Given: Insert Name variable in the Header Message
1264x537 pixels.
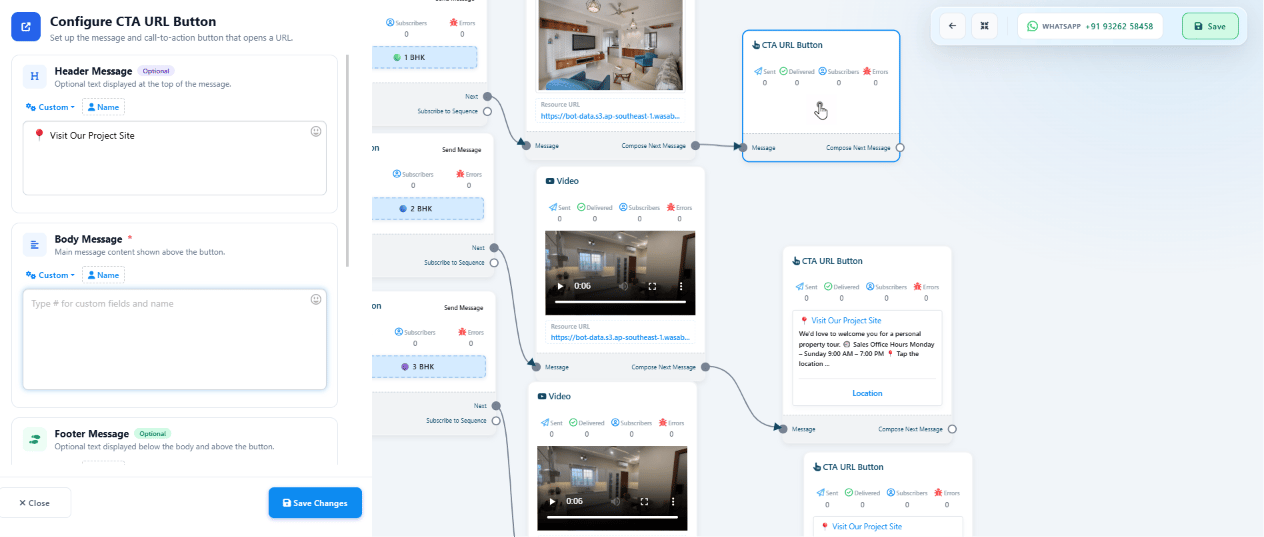Looking at the screenshot, I should point(103,107).
